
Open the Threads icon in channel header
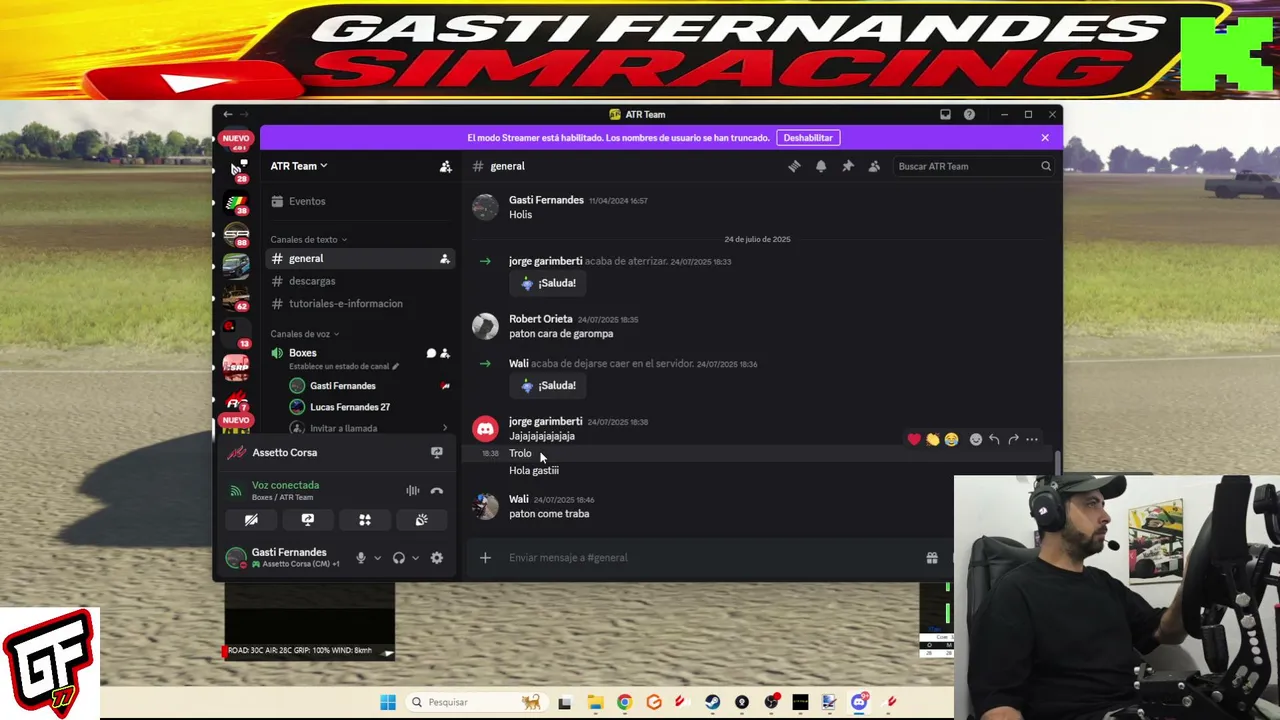794,166
